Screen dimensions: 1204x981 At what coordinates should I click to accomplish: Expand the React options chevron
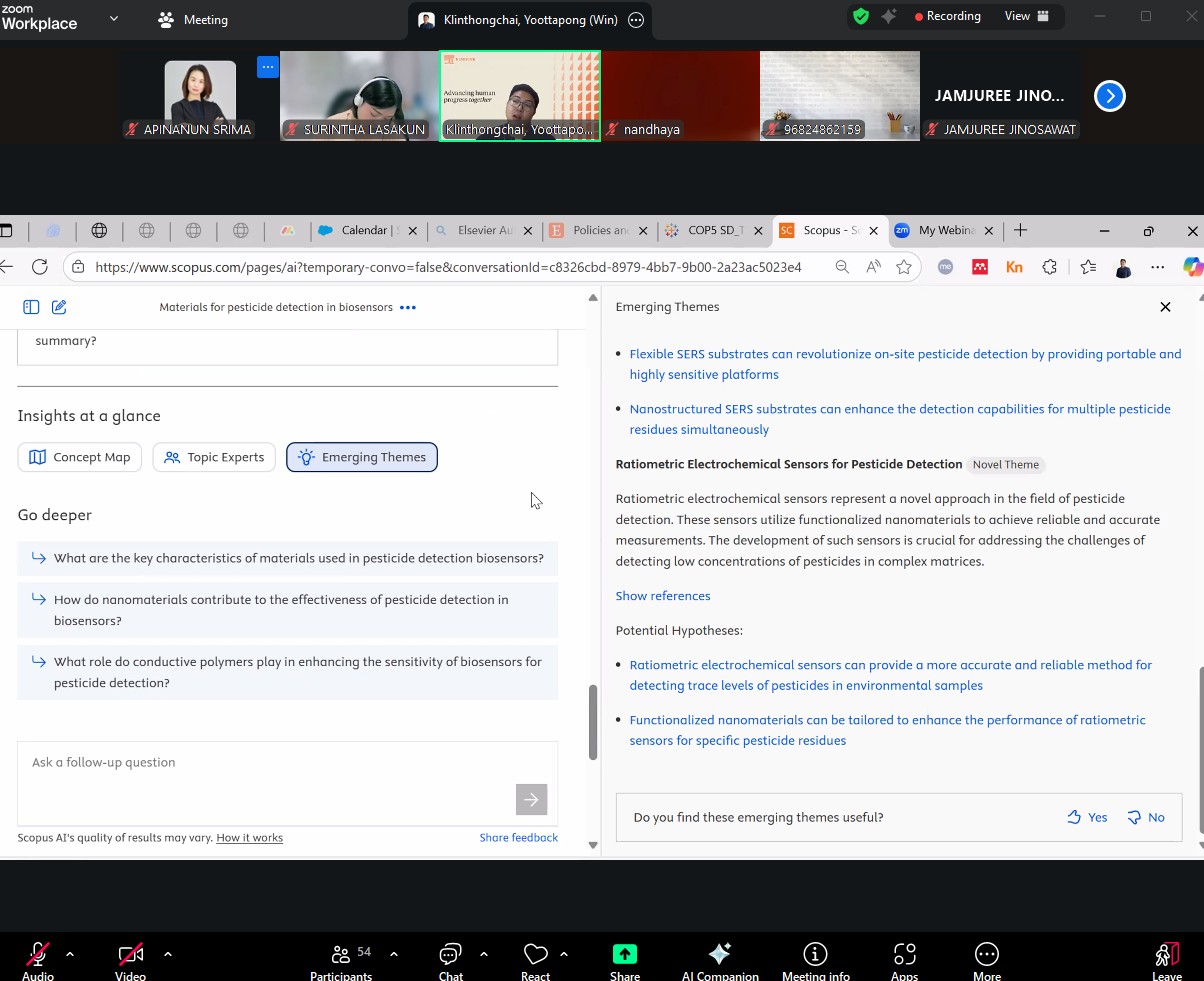(x=564, y=954)
